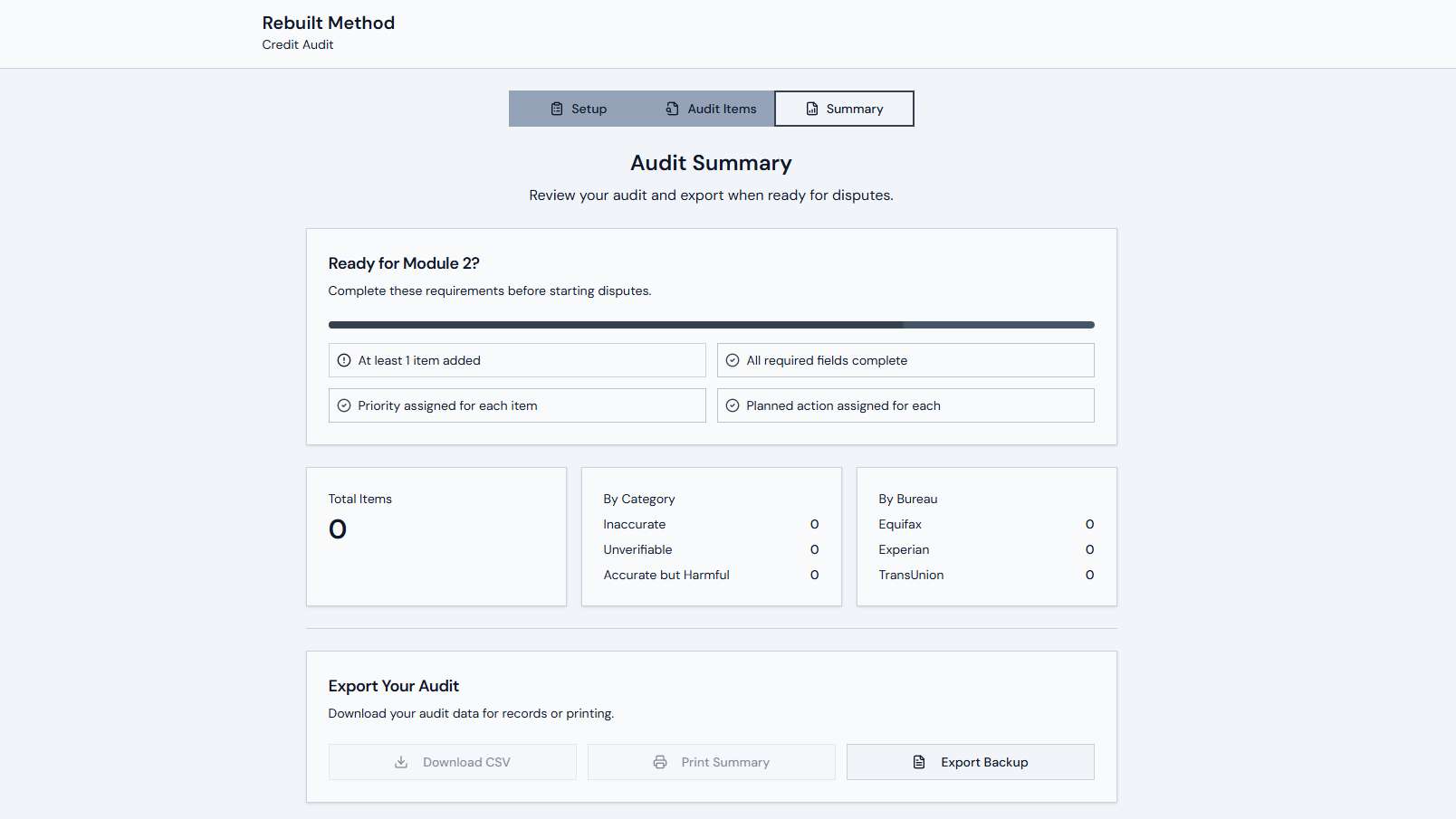Click the Module 2 readiness progress bar
The width and height of the screenshot is (1456, 819).
(x=711, y=325)
